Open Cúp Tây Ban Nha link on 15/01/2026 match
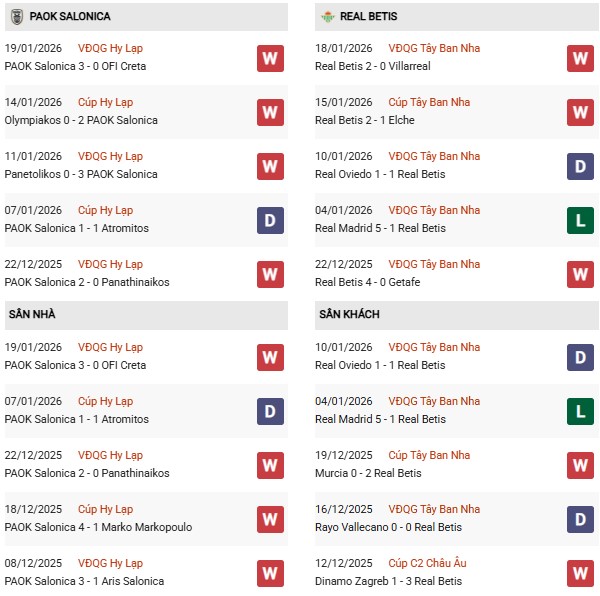The image size is (600, 596). click(429, 102)
